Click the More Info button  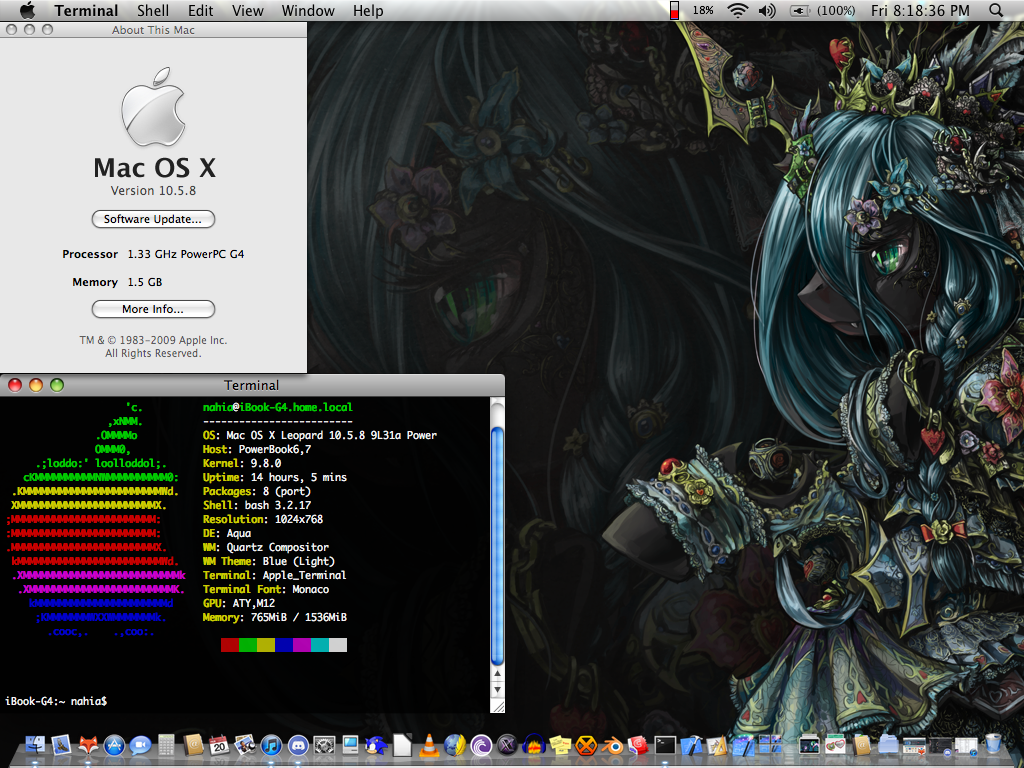tap(153, 309)
